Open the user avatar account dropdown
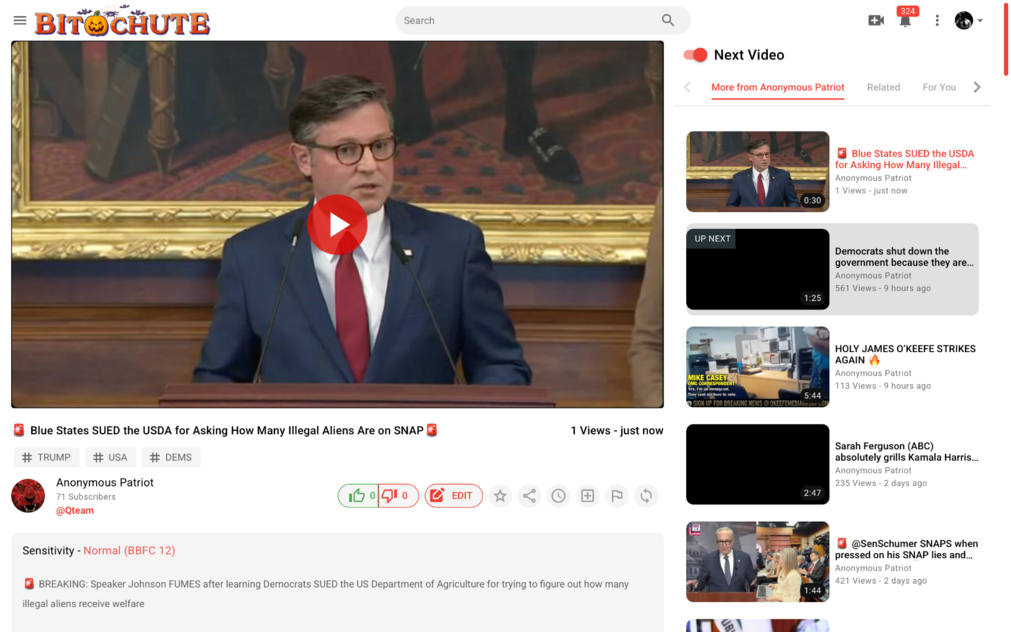 tap(968, 21)
